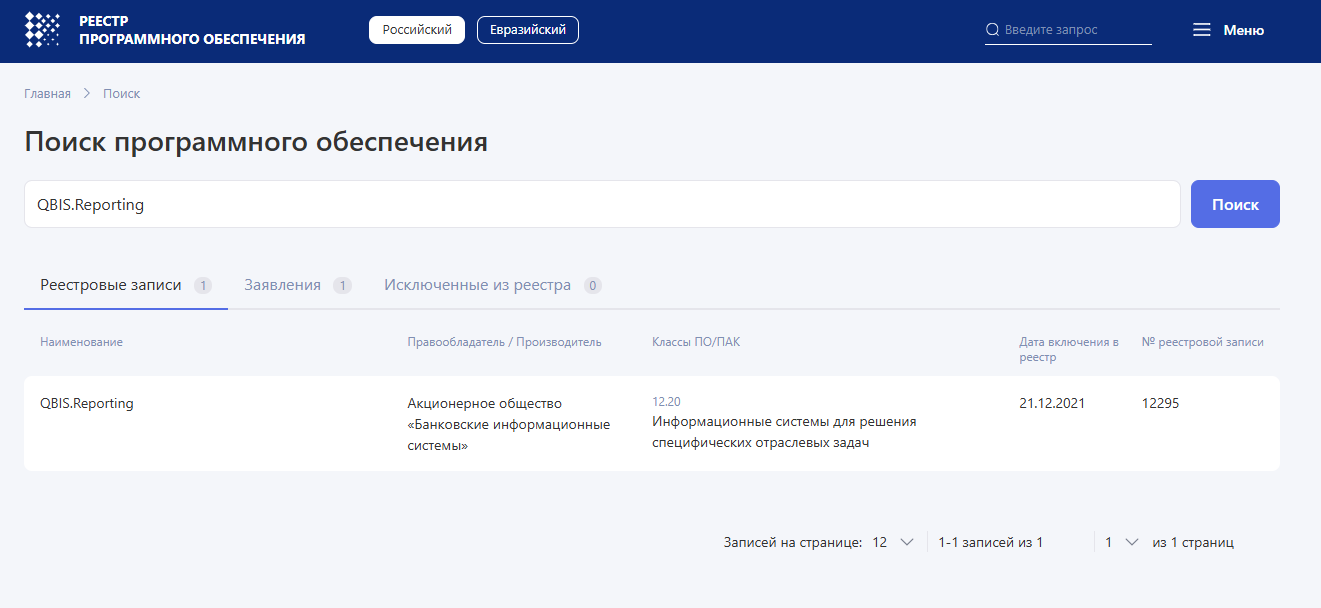Click the Наименование column header
1321x608 pixels.
pyautogui.click(x=81, y=342)
